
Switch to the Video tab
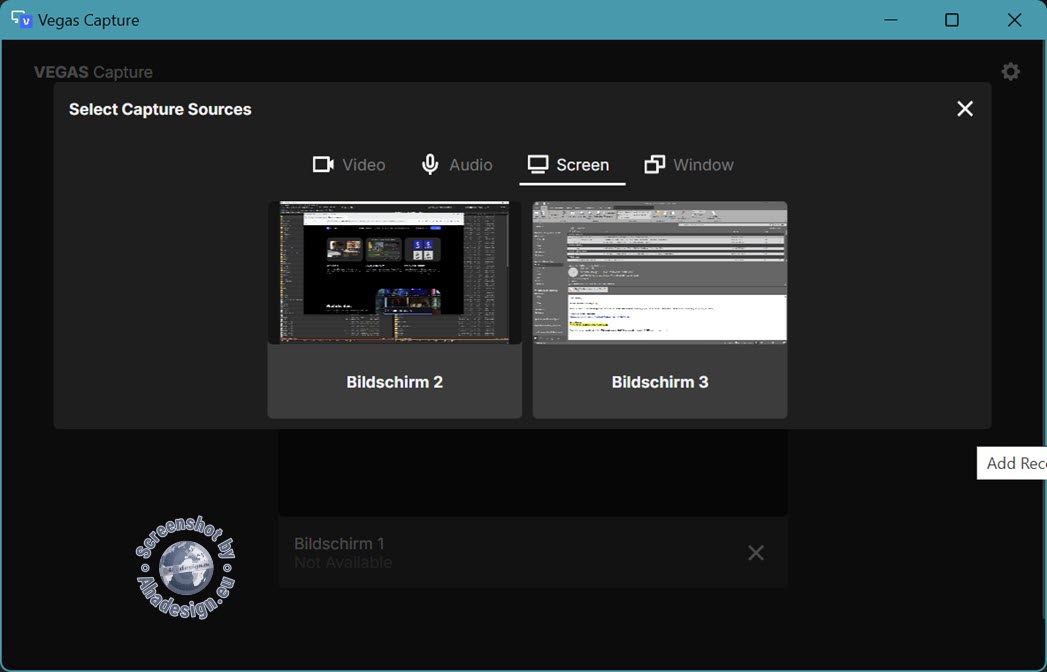click(349, 165)
